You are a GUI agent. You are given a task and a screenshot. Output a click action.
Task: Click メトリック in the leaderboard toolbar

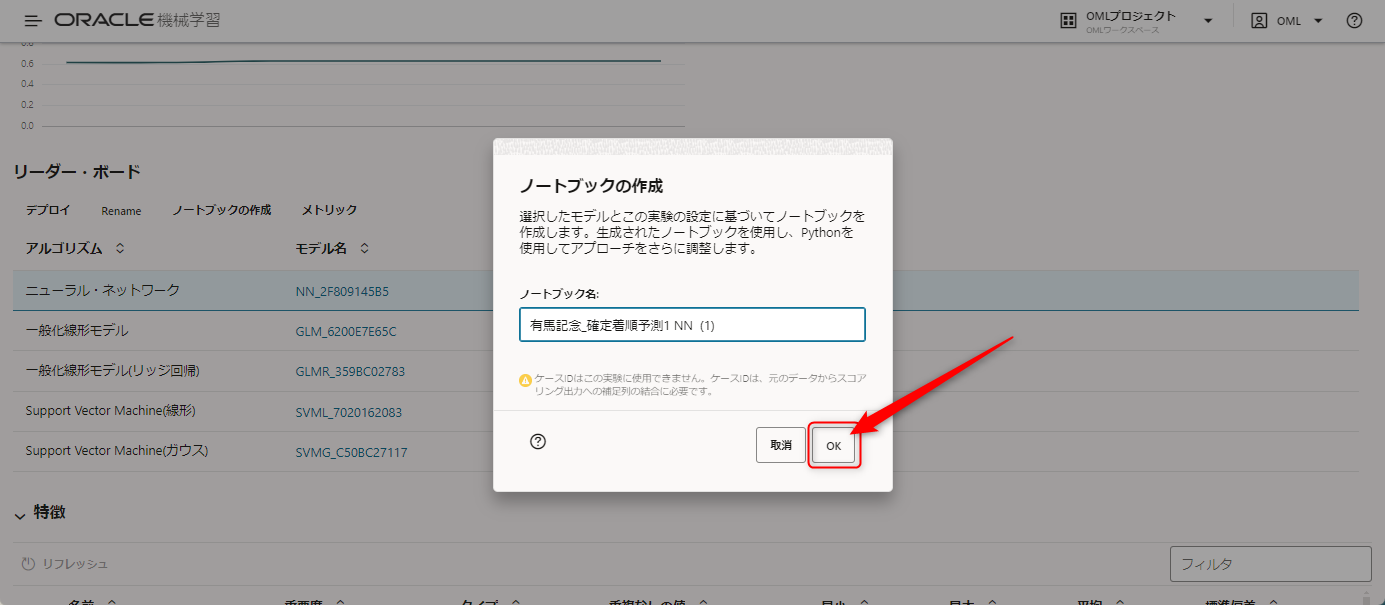pos(329,210)
